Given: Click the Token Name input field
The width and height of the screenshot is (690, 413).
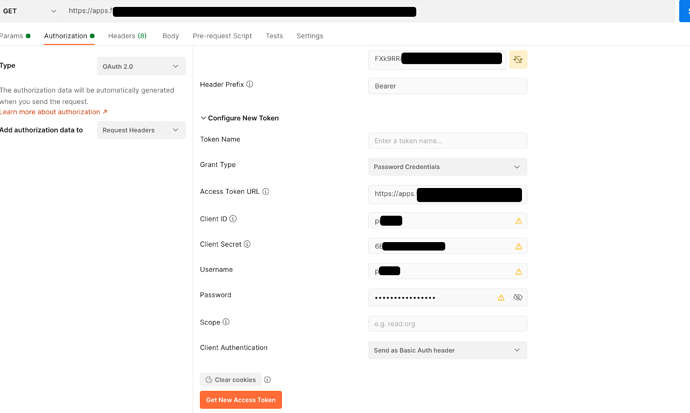Looking at the screenshot, I should coord(448,141).
